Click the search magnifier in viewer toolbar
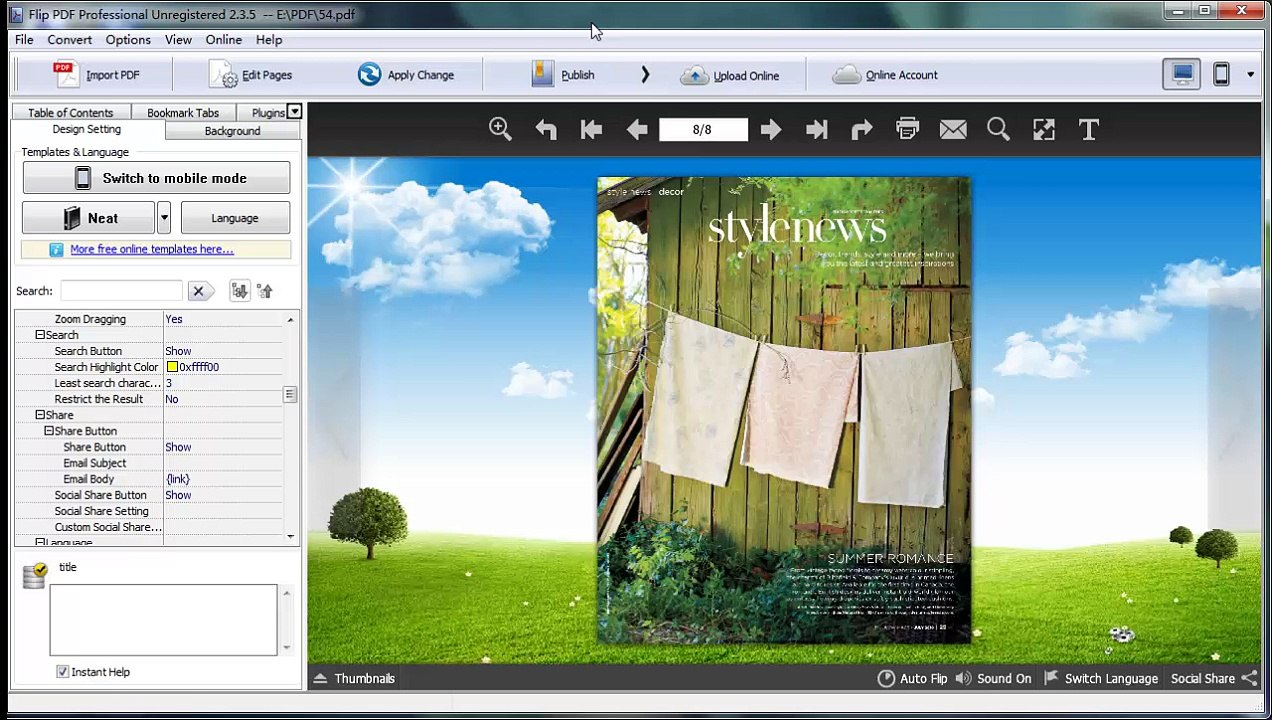 tap(998, 129)
